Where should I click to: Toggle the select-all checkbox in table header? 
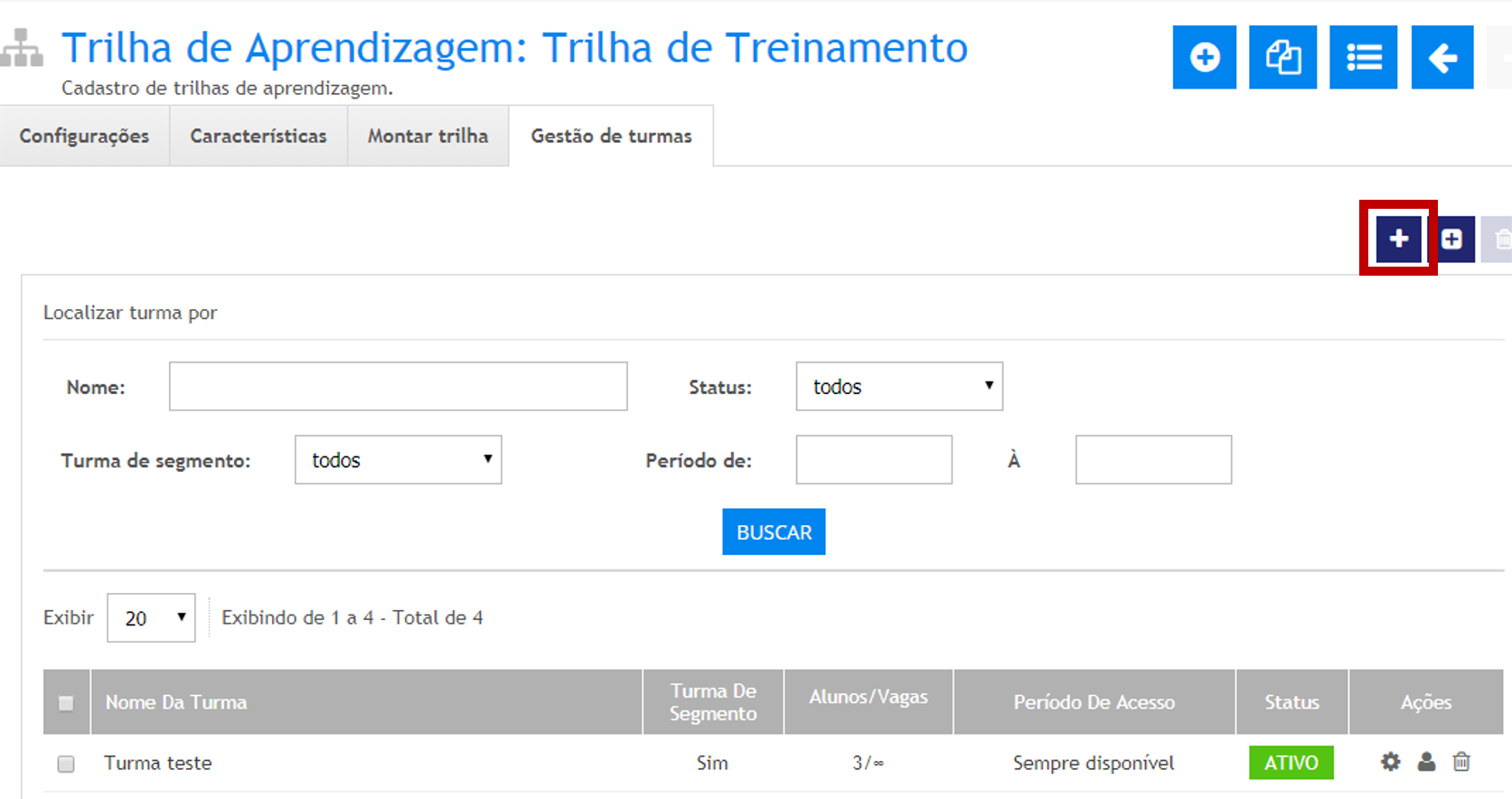click(66, 702)
